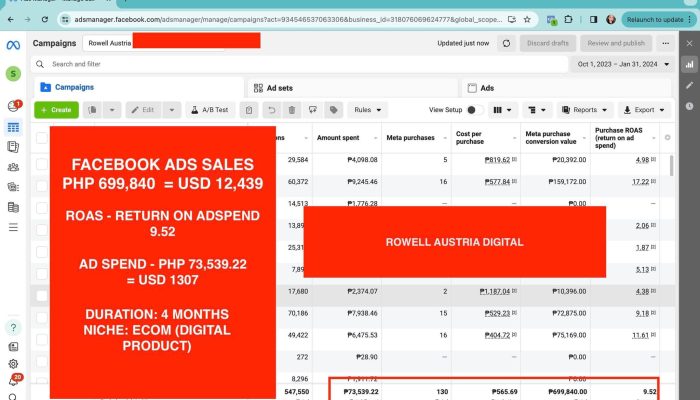Open the Help question mark icon
This screenshot has height=400, width=700.
13,327
